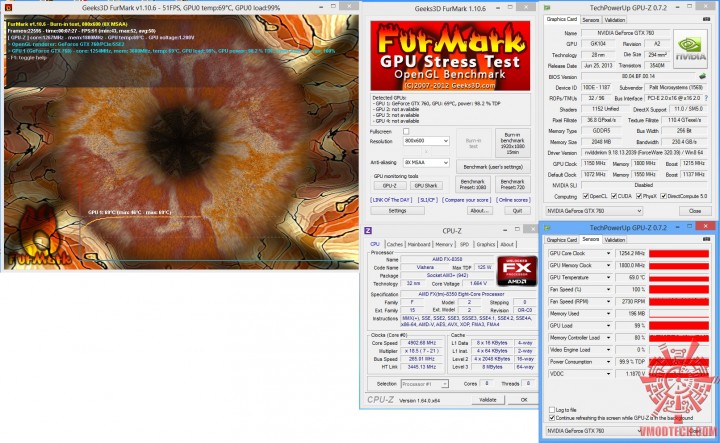Click the CPU-Z purple title bar icon
Viewport: 720px width, 443px height.
[367, 230]
